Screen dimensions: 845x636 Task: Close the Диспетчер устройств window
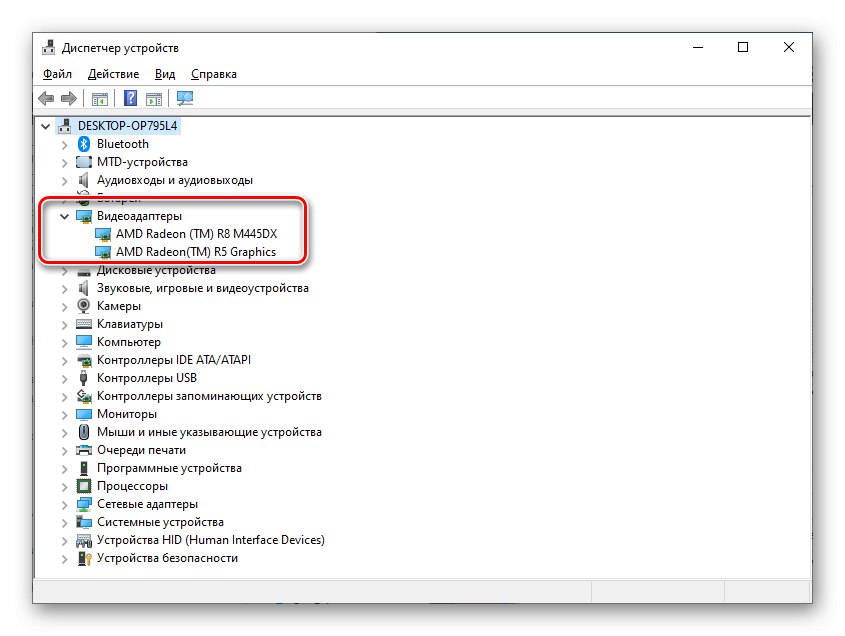(789, 47)
